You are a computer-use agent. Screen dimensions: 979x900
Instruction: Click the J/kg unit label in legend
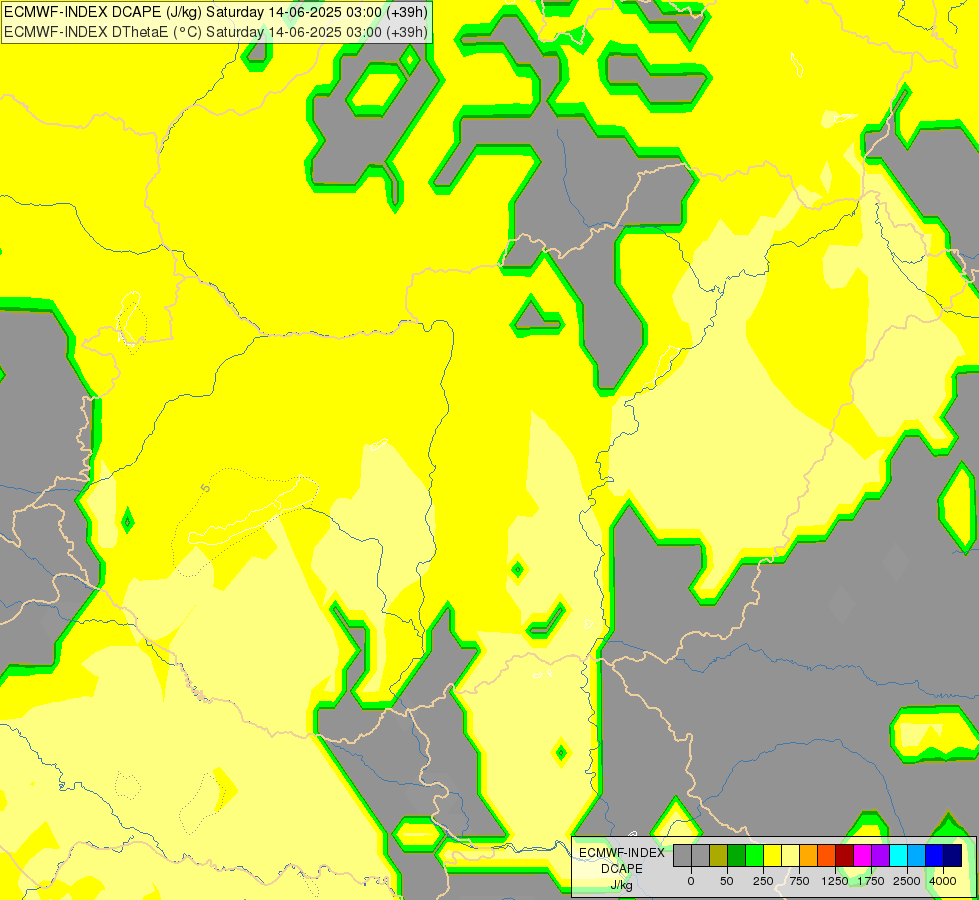click(x=622, y=886)
